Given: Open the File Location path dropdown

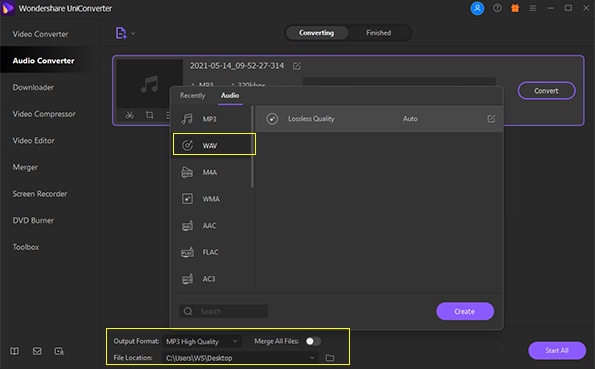Looking at the screenshot, I should point(240,358).
